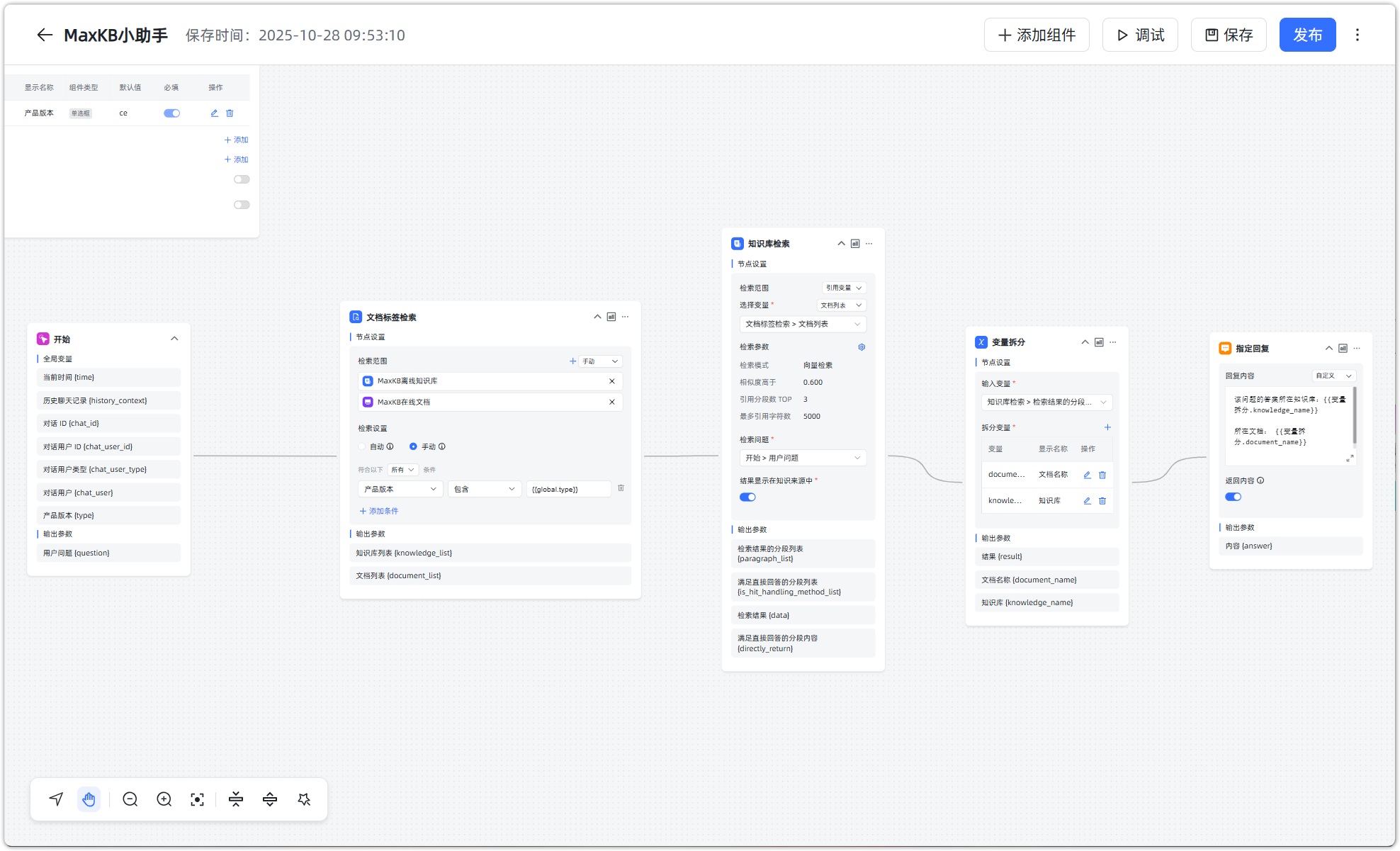
Task: Collapse the 开始 node
Action: (174, 339)
